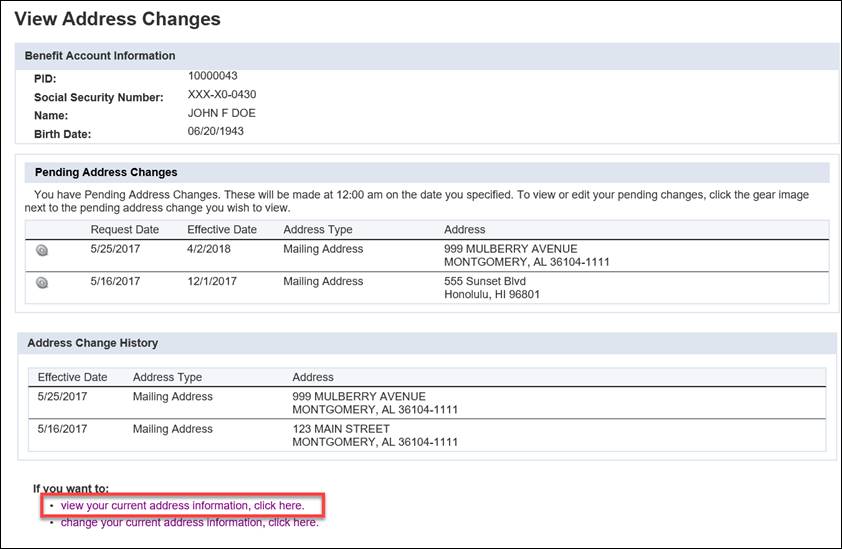Screen dimensions: 842x549
Task: Select pending row with effective date 4/2/2018
Action: click(427, 256)
